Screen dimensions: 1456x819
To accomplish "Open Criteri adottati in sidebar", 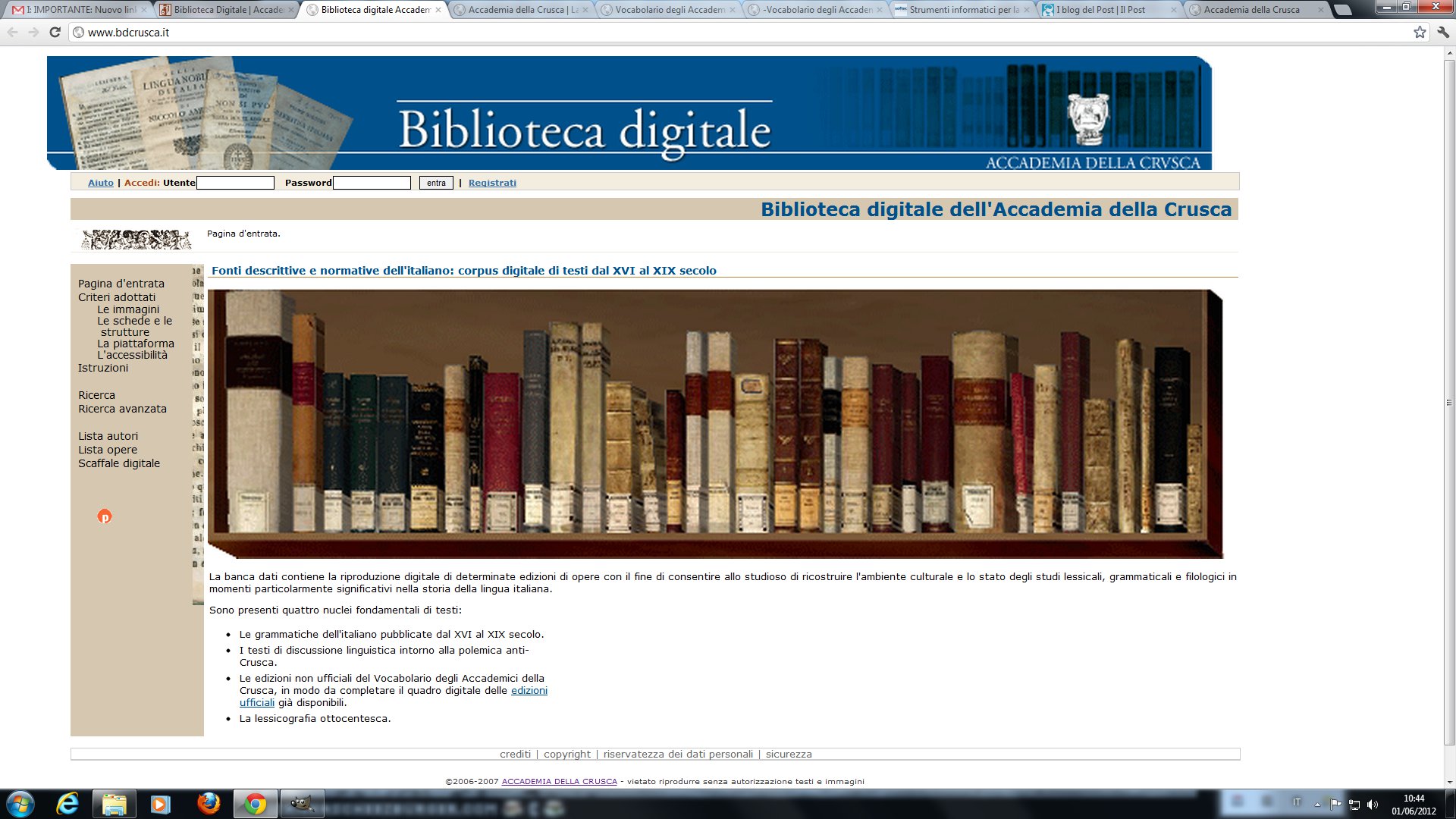I will [117, 297].
